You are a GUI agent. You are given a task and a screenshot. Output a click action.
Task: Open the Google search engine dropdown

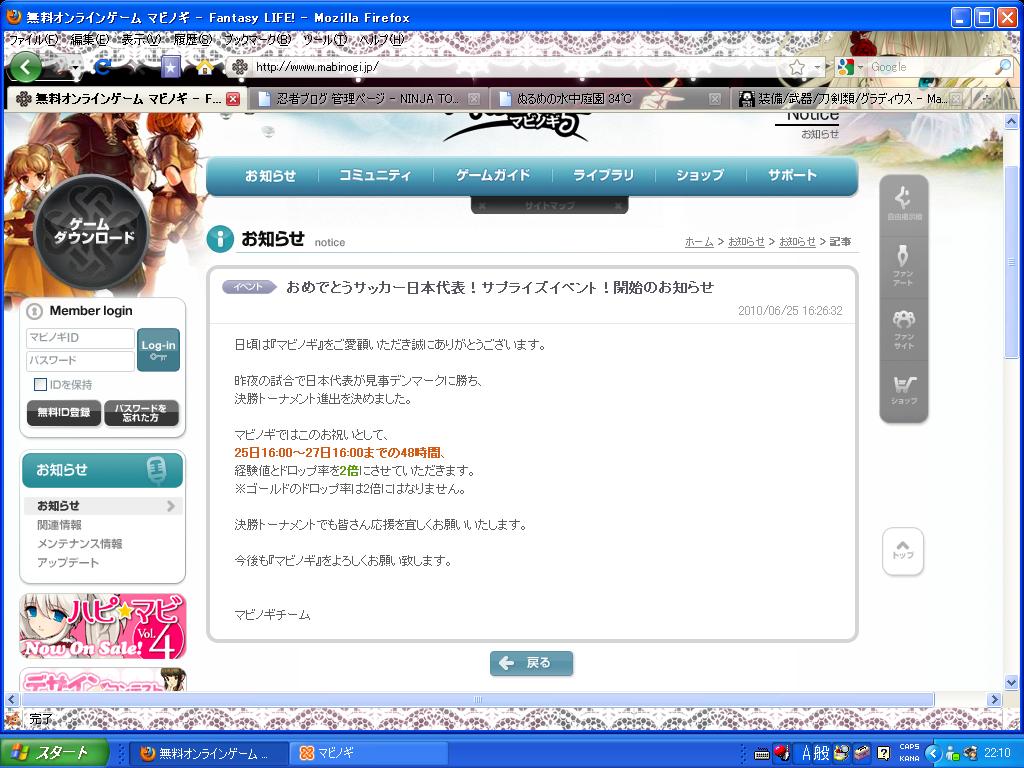click(x=850, y=67)
